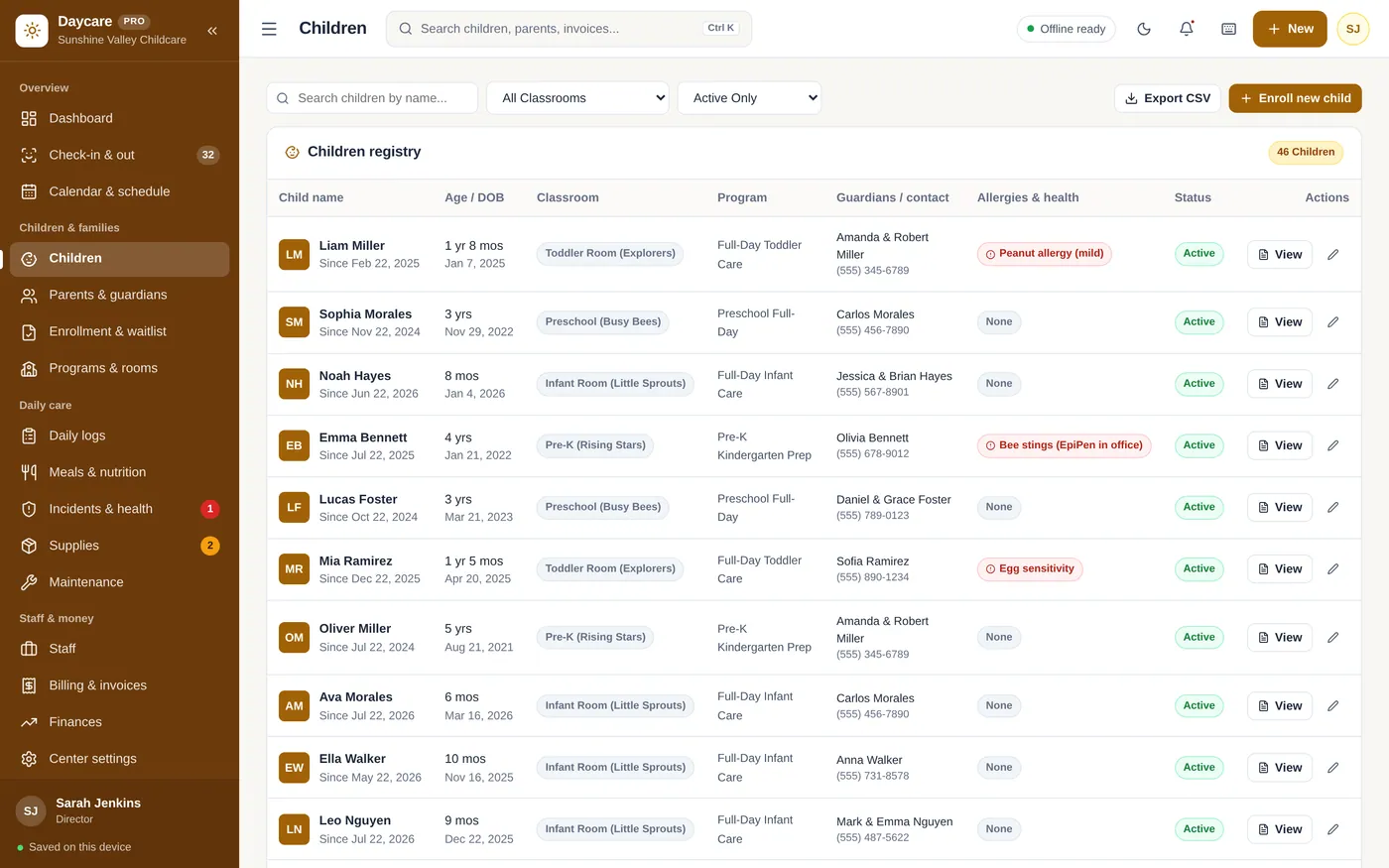The image size is (1389, 868).
Task: Edit Ava Morales with the pencil icon
Action: coord(1333,706)
